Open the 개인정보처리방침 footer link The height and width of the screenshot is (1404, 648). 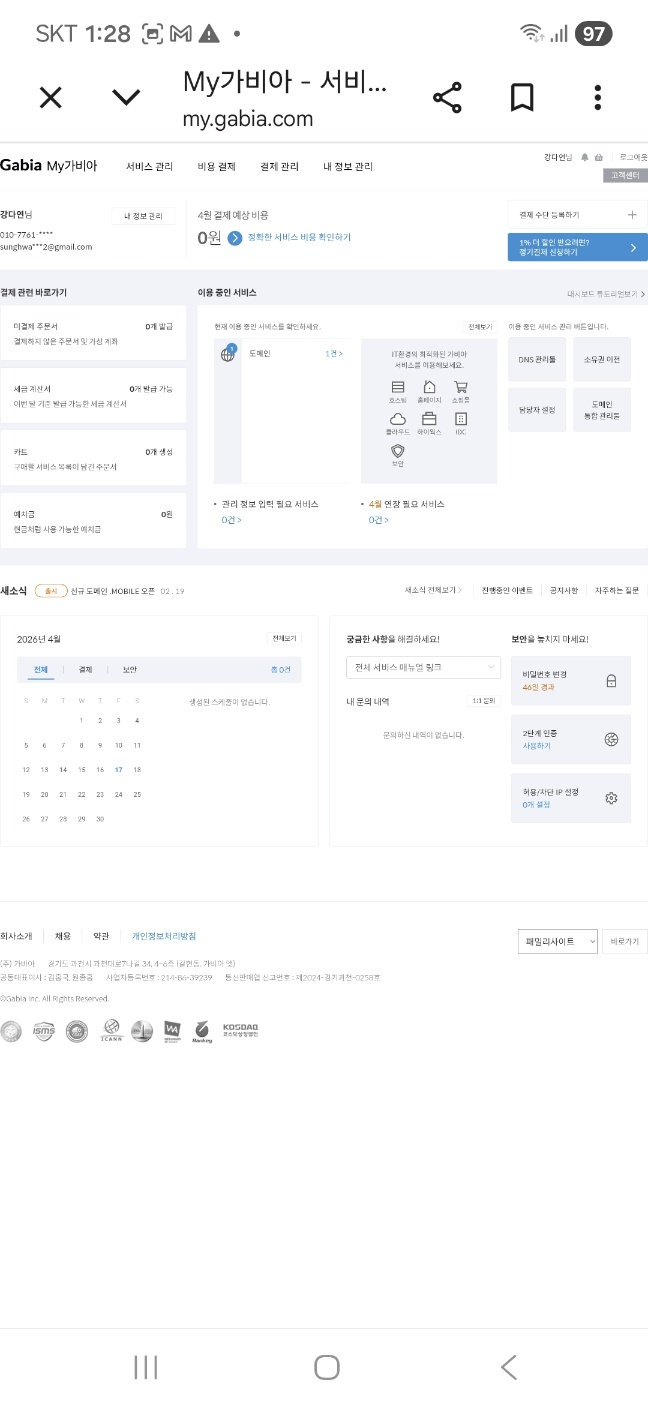(x=164, y=936)
